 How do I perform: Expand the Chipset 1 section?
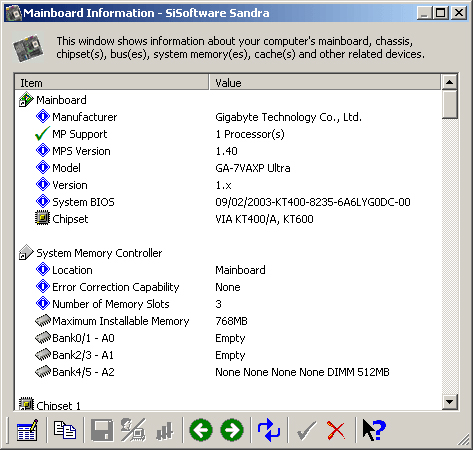pyautogui.click(x=26, y=404)
